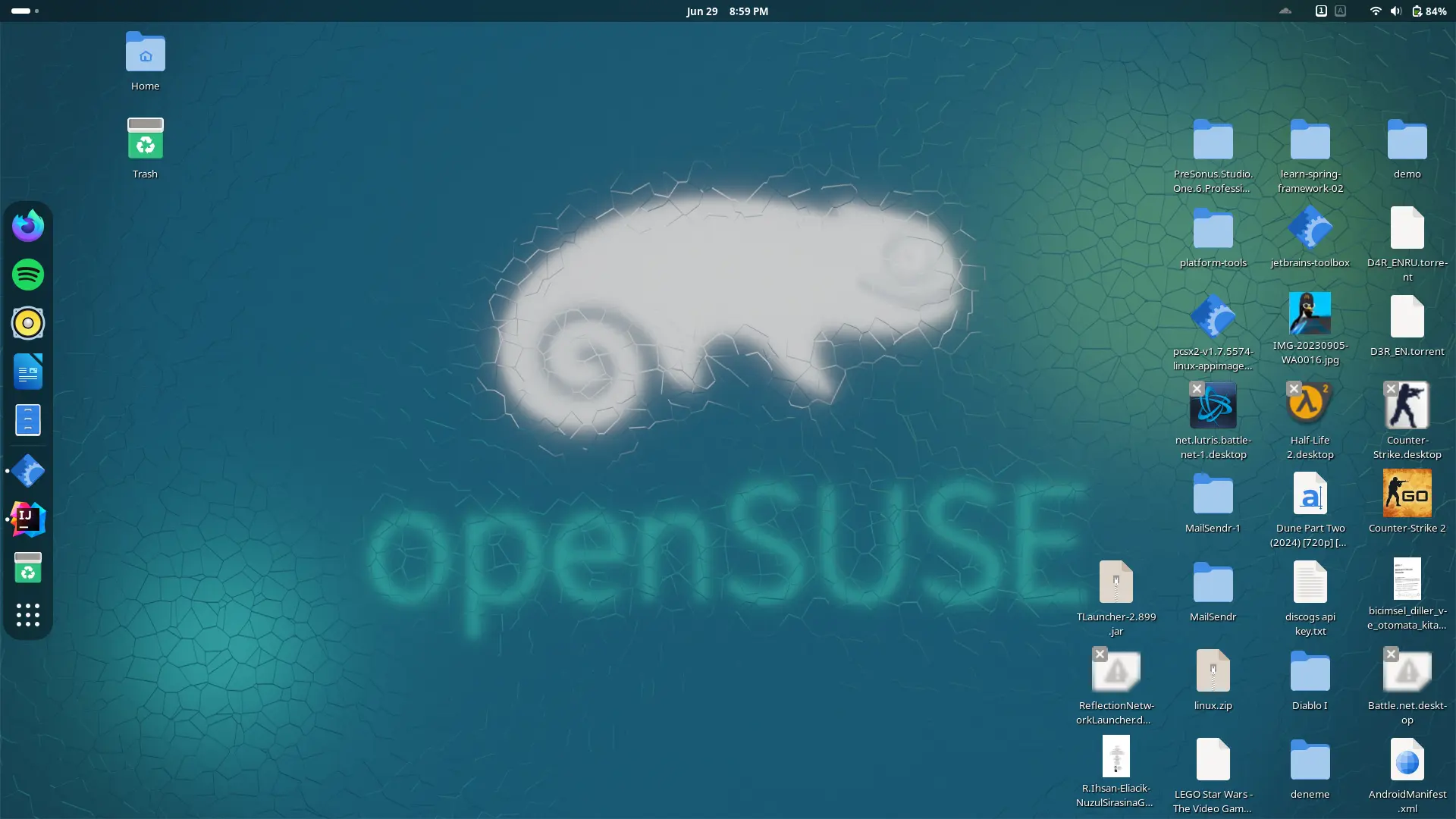Switch to IntelliJ IDEA in the dock
The height and width of the screenshot is (819, 1456).
[x=28, y=519]
